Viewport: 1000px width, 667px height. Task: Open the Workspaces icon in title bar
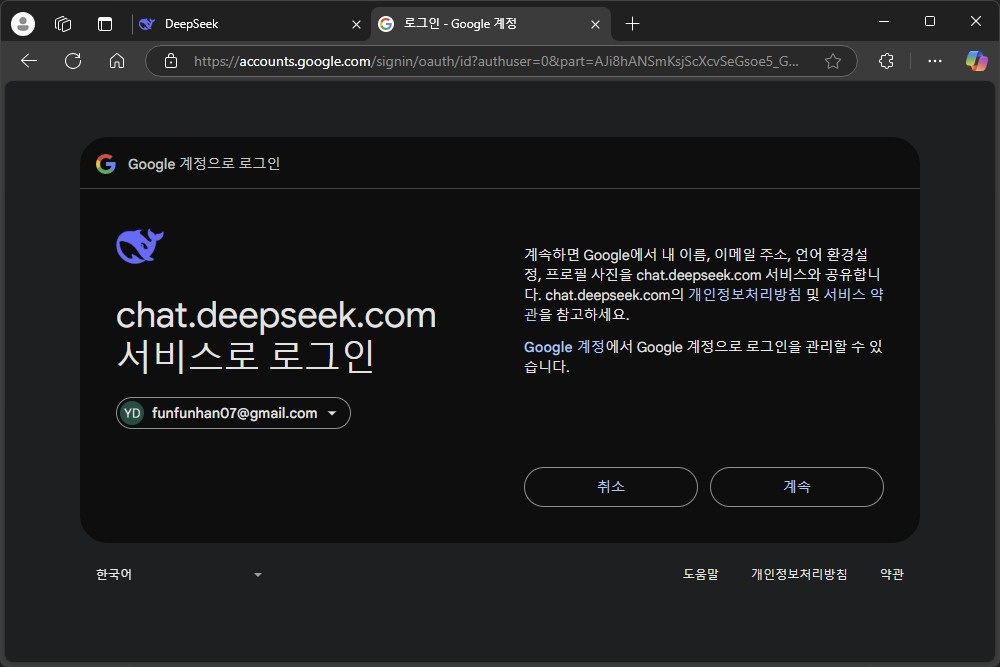[63, 24]
